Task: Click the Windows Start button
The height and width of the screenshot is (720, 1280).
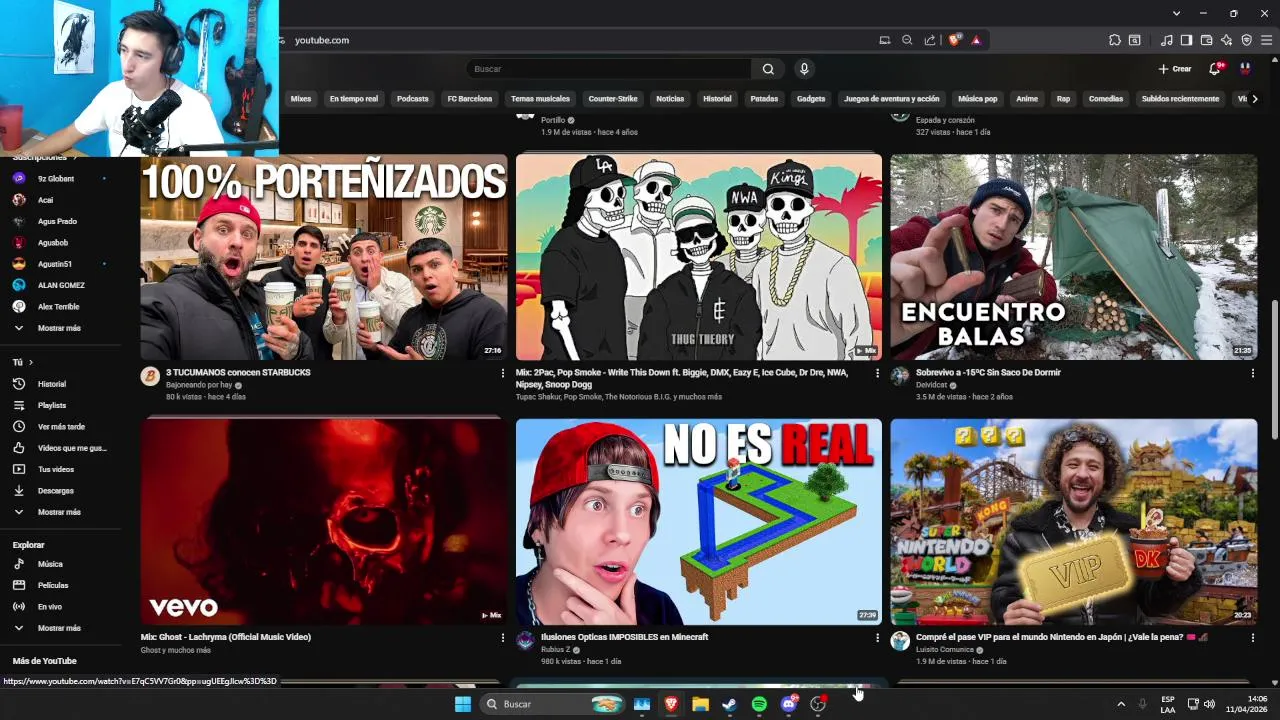Action: [x=463, y=704]
